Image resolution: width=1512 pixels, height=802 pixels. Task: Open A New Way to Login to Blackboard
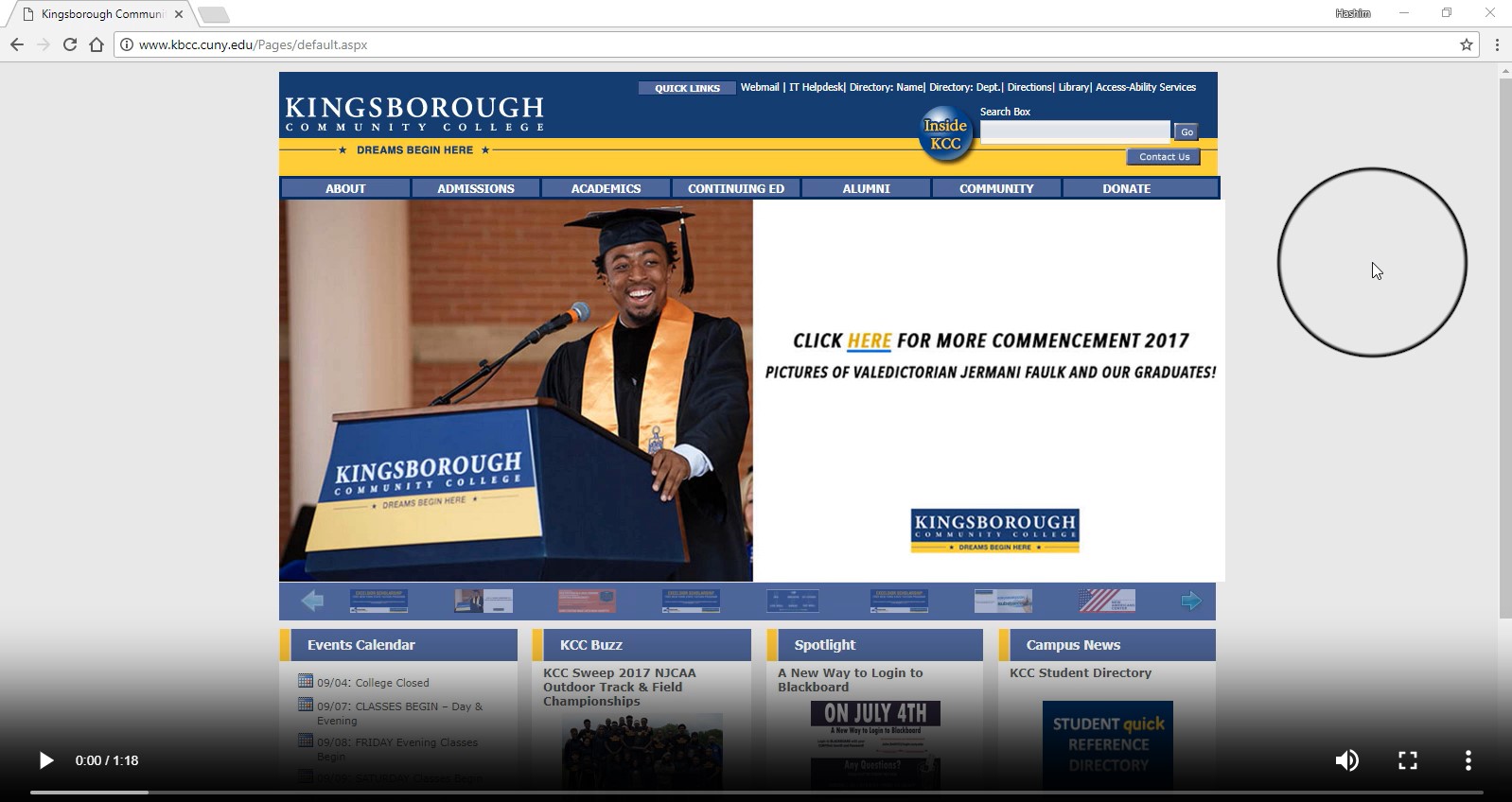pyautogui.click(x=850, y=680)
